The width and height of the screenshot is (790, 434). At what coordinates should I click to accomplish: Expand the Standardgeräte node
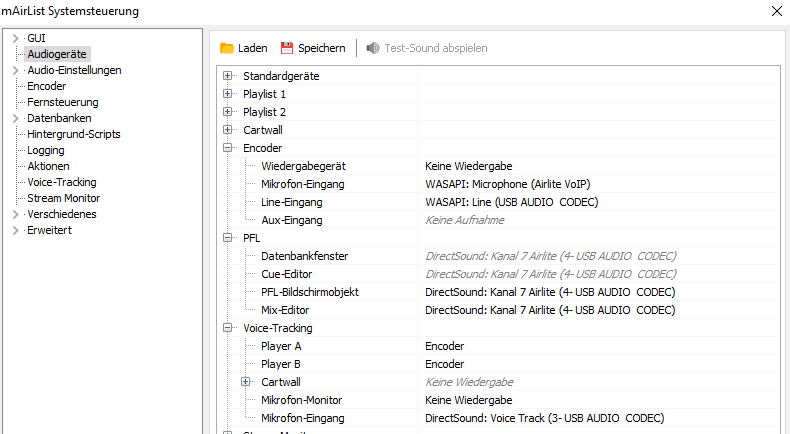tap(228, 76)
